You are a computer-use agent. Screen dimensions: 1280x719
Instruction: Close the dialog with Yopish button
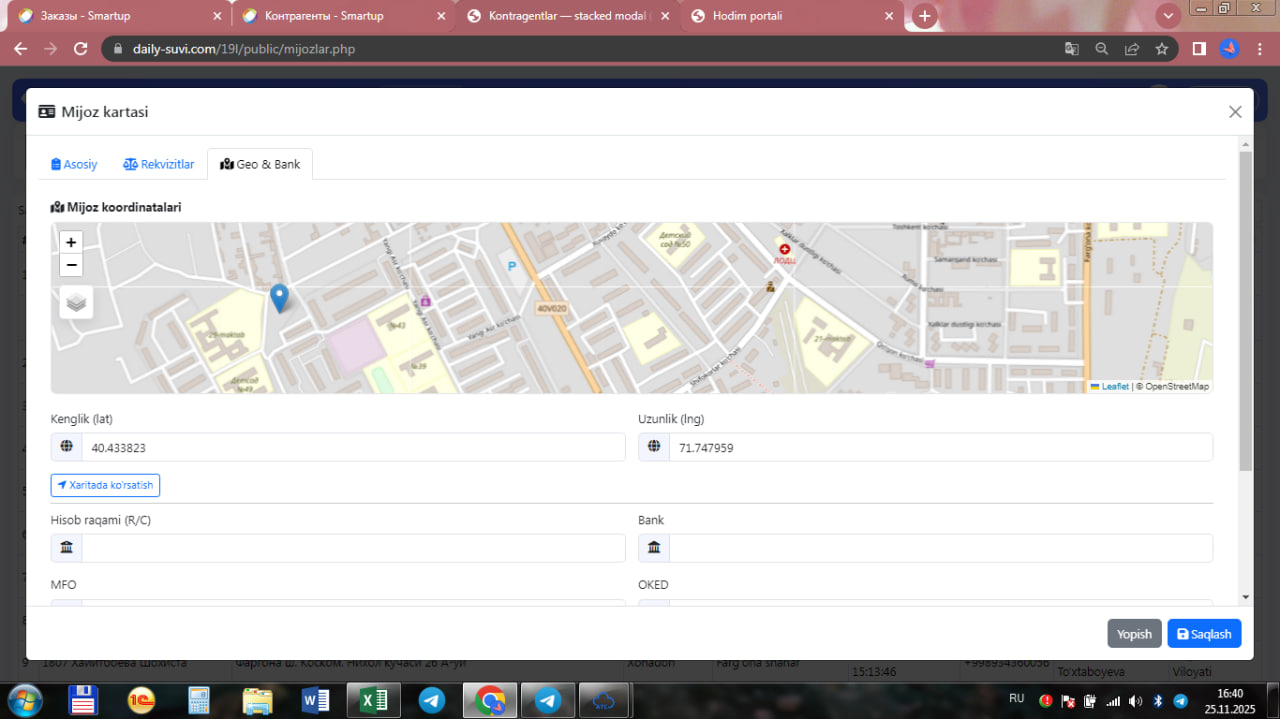point(1134,634)
